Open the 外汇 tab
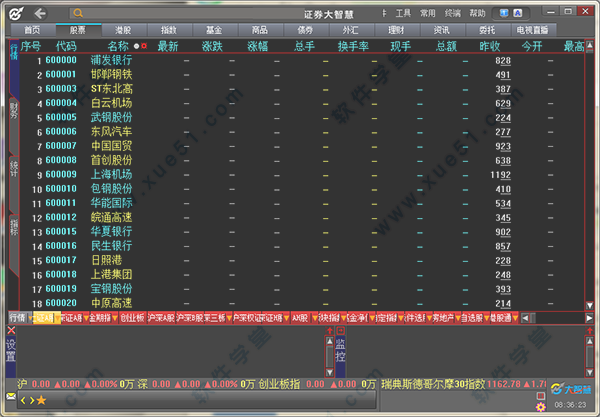The width and height of the screenshot is (600, 417). pos(351,30)
